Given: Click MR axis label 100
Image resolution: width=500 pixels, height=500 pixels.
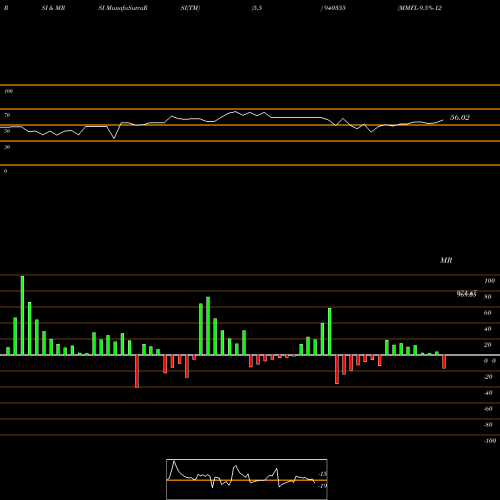Looking at the screenshot, I should [x=489, y=281].
